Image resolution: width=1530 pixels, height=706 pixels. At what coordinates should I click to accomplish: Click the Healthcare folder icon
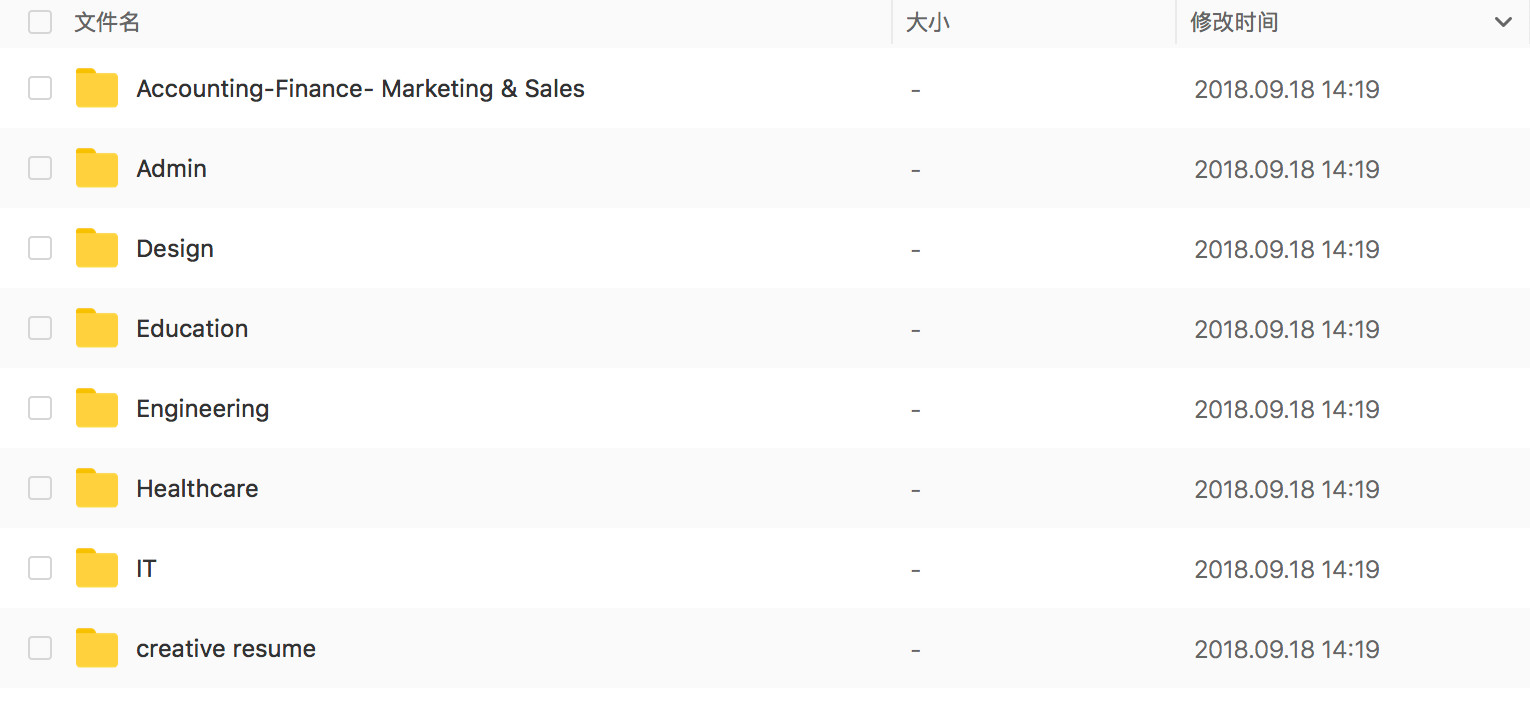[97, 489]
